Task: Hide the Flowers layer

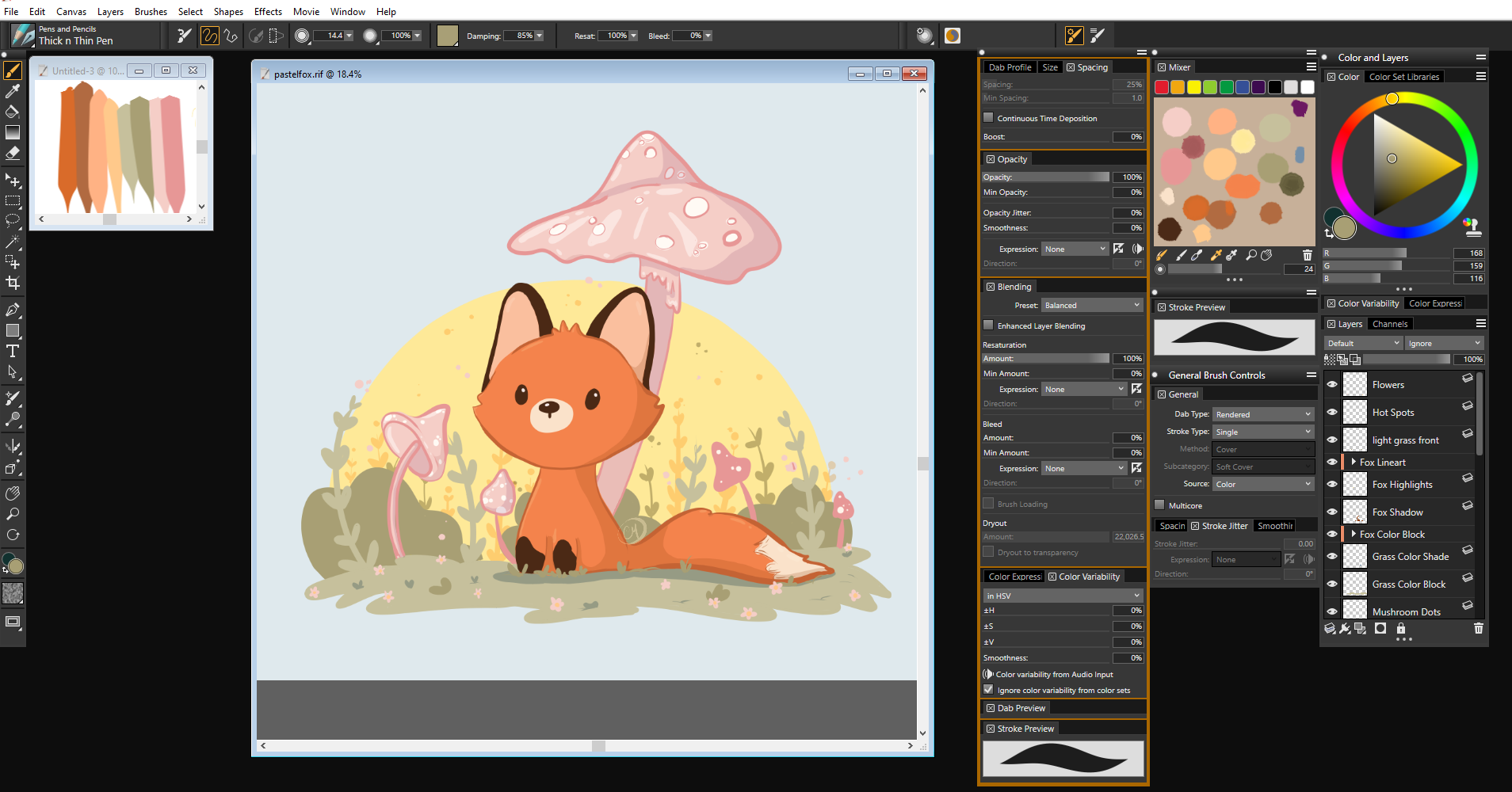Action: [1332, 383]
